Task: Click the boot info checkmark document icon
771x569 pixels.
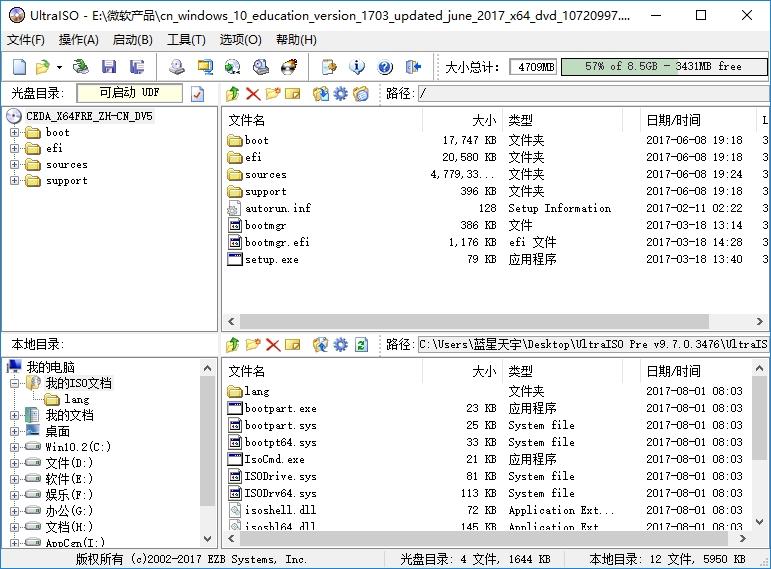Action: coord(198,93)
